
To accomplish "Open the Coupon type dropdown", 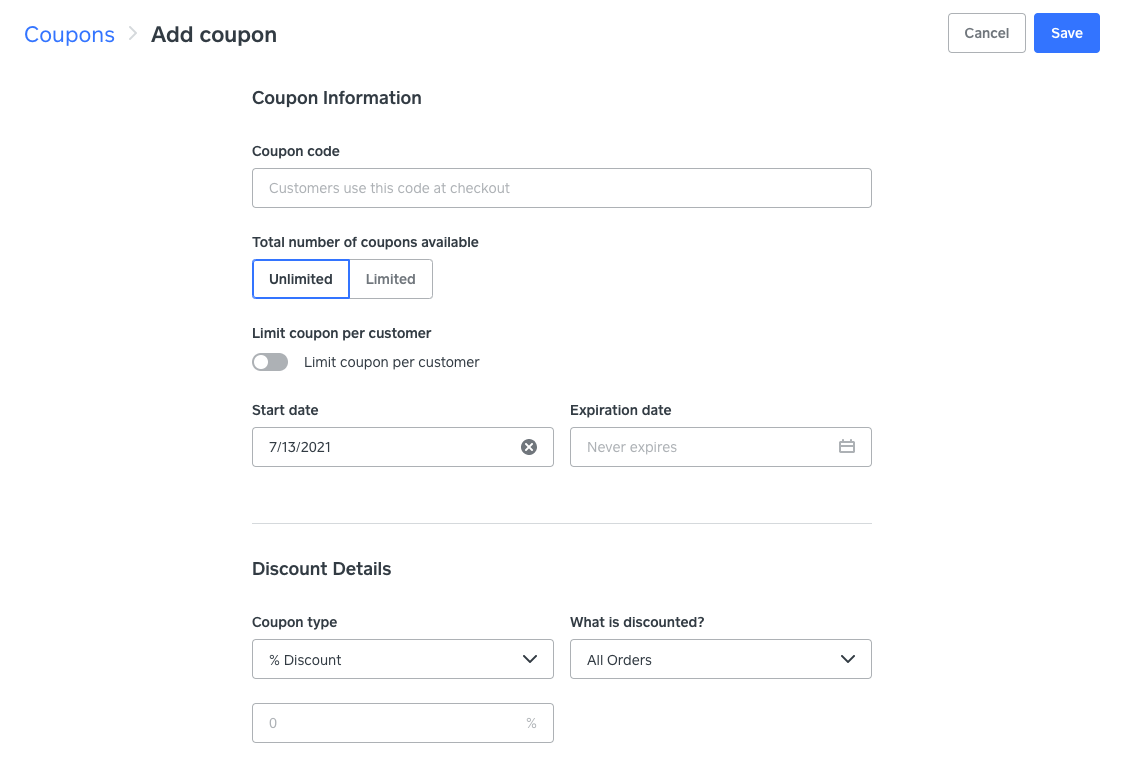I will pos(402,660).
